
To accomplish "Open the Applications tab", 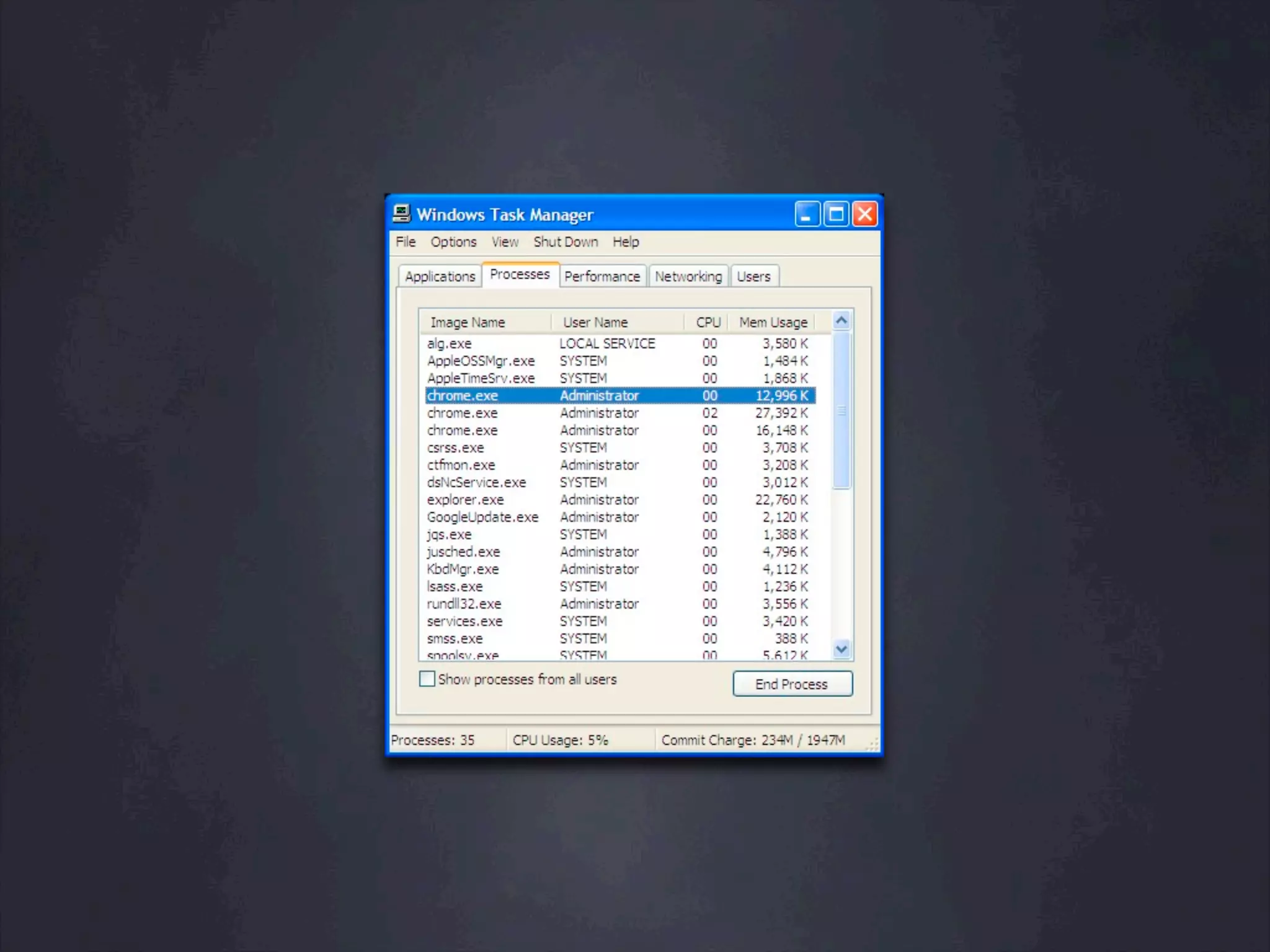I will [x=440, y=276].
